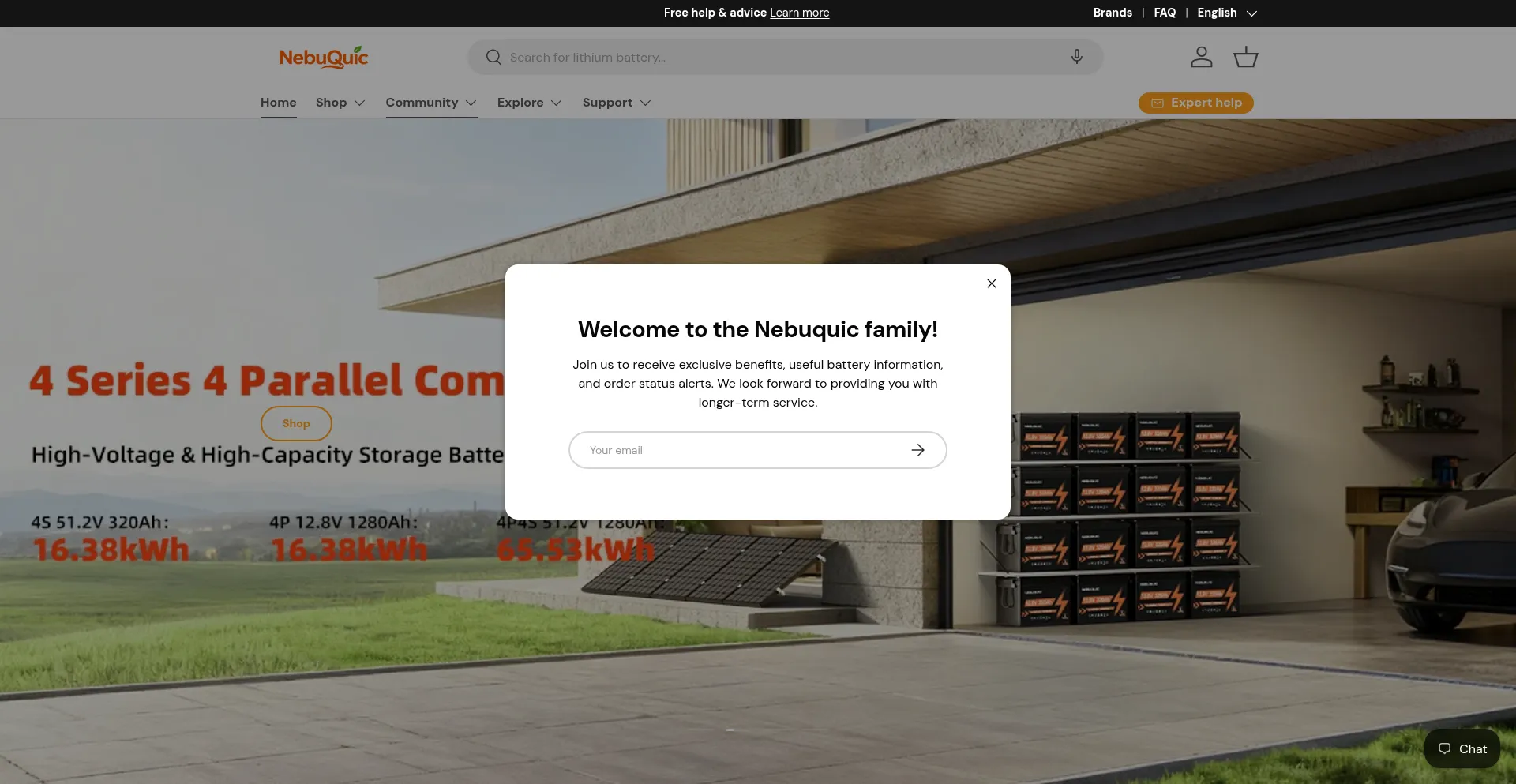Go to the Home menu item
Image resolution: width=1516 pixels, height=784 pixels.
click(x=279, y=103)
